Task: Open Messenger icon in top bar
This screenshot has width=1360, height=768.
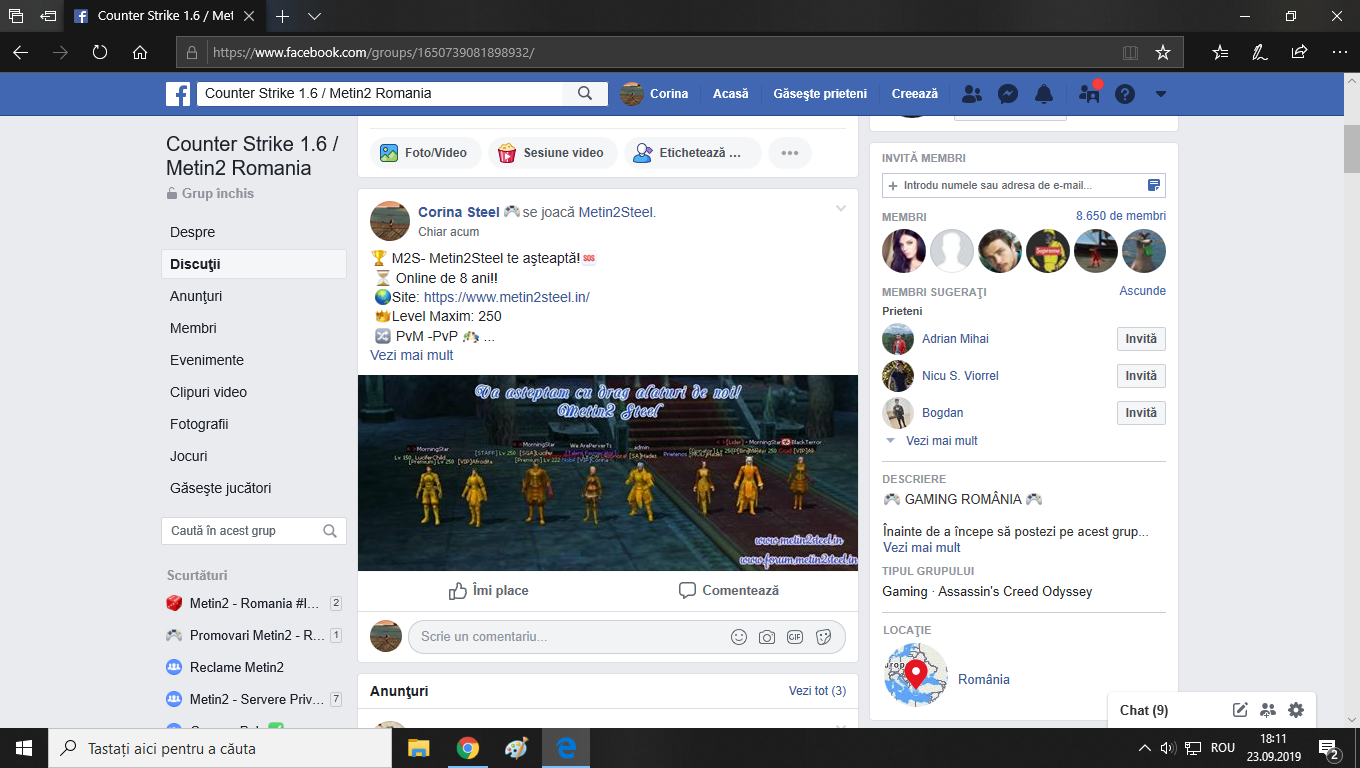Action: pyautogui.click(x=1008, y=94)
